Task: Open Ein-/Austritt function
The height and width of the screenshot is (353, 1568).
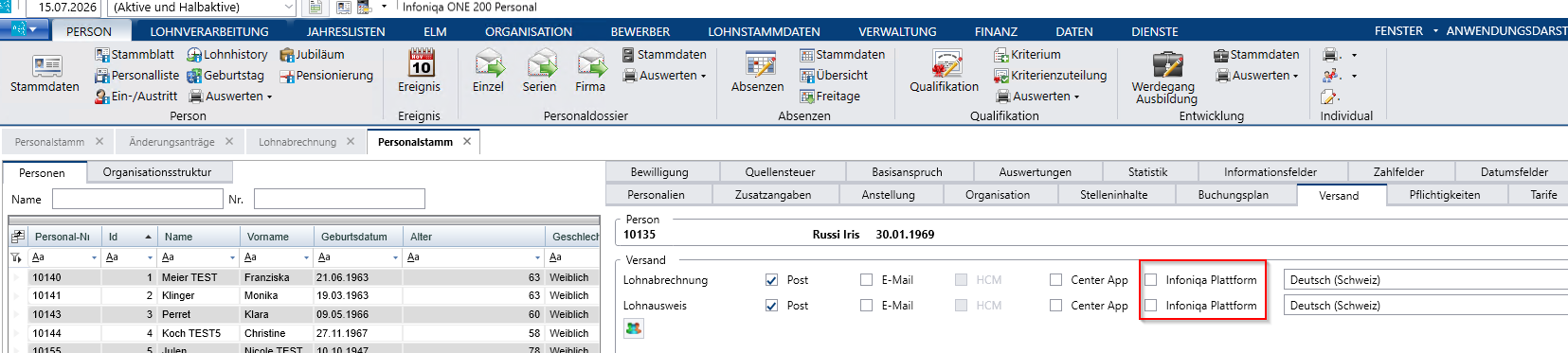Action: coord(136,97)
